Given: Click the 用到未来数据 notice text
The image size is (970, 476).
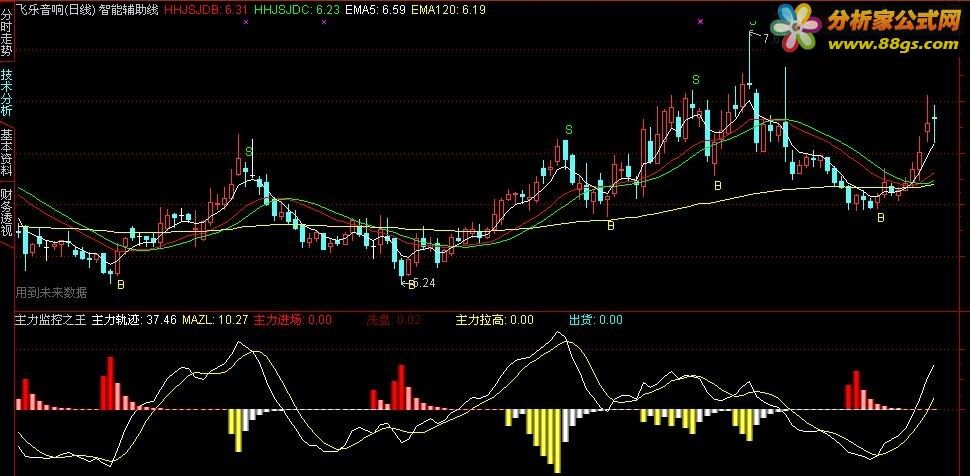Looking at the screenshot, I should 51,293.
